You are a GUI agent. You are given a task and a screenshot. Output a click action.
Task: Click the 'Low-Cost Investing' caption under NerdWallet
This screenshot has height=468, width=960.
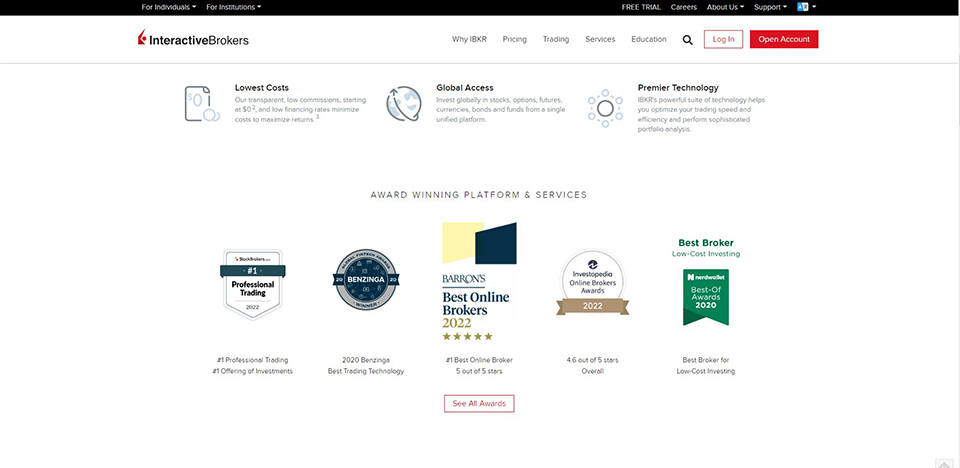(x=706, y=371)
